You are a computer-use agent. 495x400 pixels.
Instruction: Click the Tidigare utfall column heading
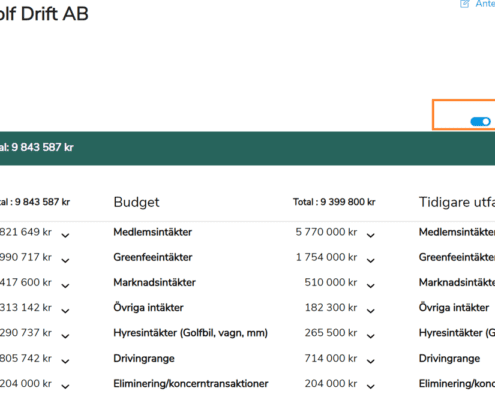(x=457, y=202)
